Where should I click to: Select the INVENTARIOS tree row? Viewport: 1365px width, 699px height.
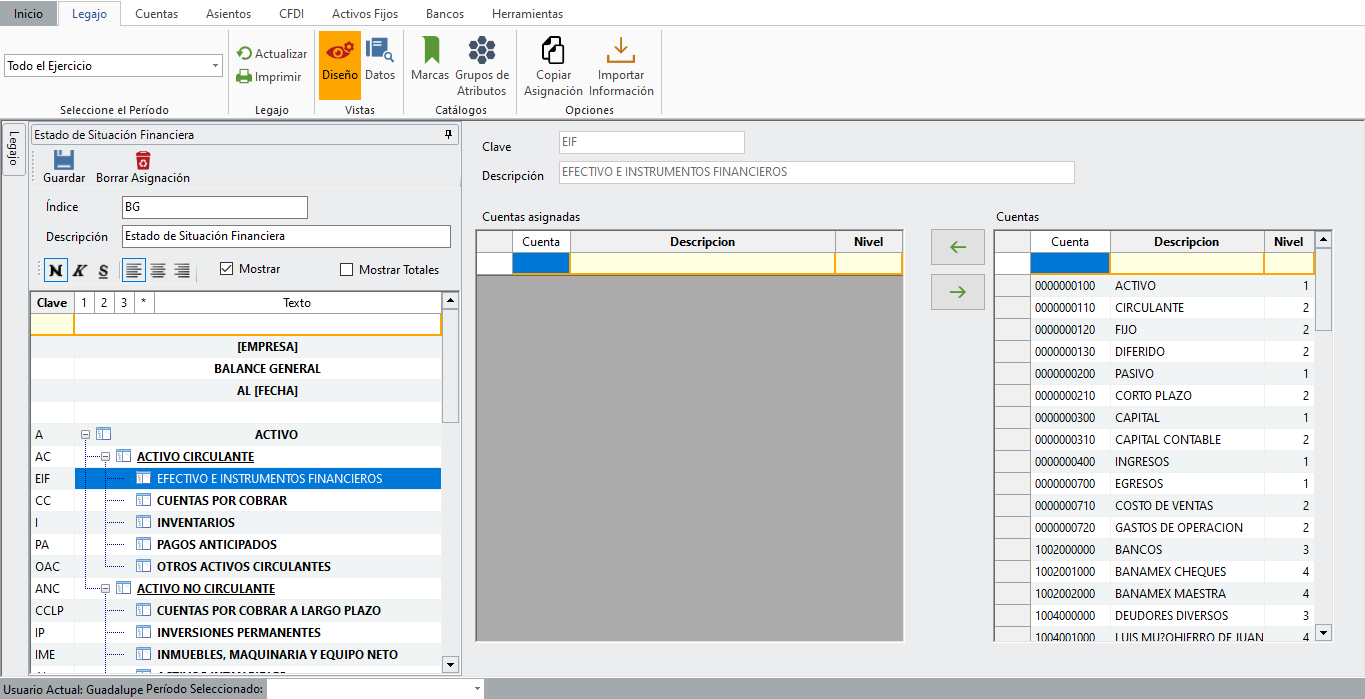pyautogui.click(x=195, y=523)
